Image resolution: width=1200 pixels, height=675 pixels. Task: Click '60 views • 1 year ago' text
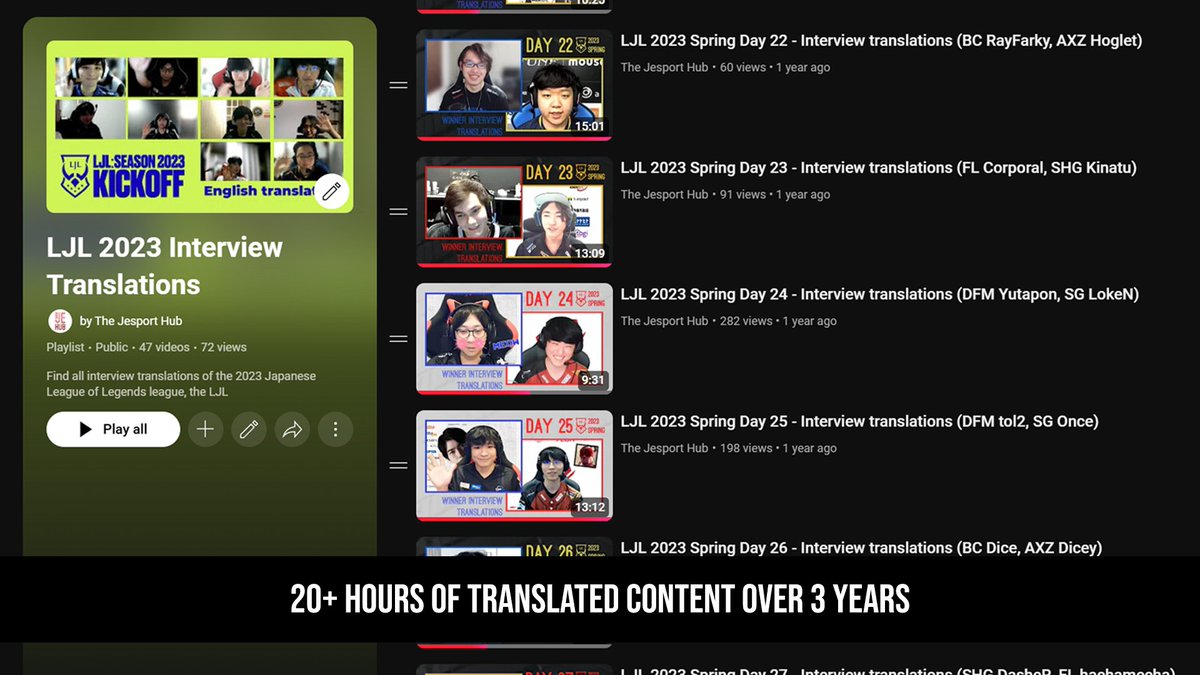775,67
